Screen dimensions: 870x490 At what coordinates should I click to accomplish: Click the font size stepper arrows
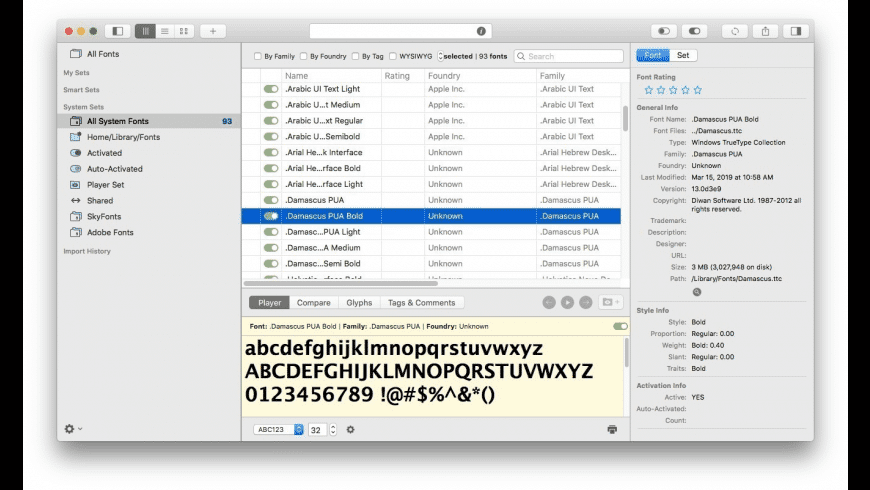pyautogui.click(x=333, y=430)
